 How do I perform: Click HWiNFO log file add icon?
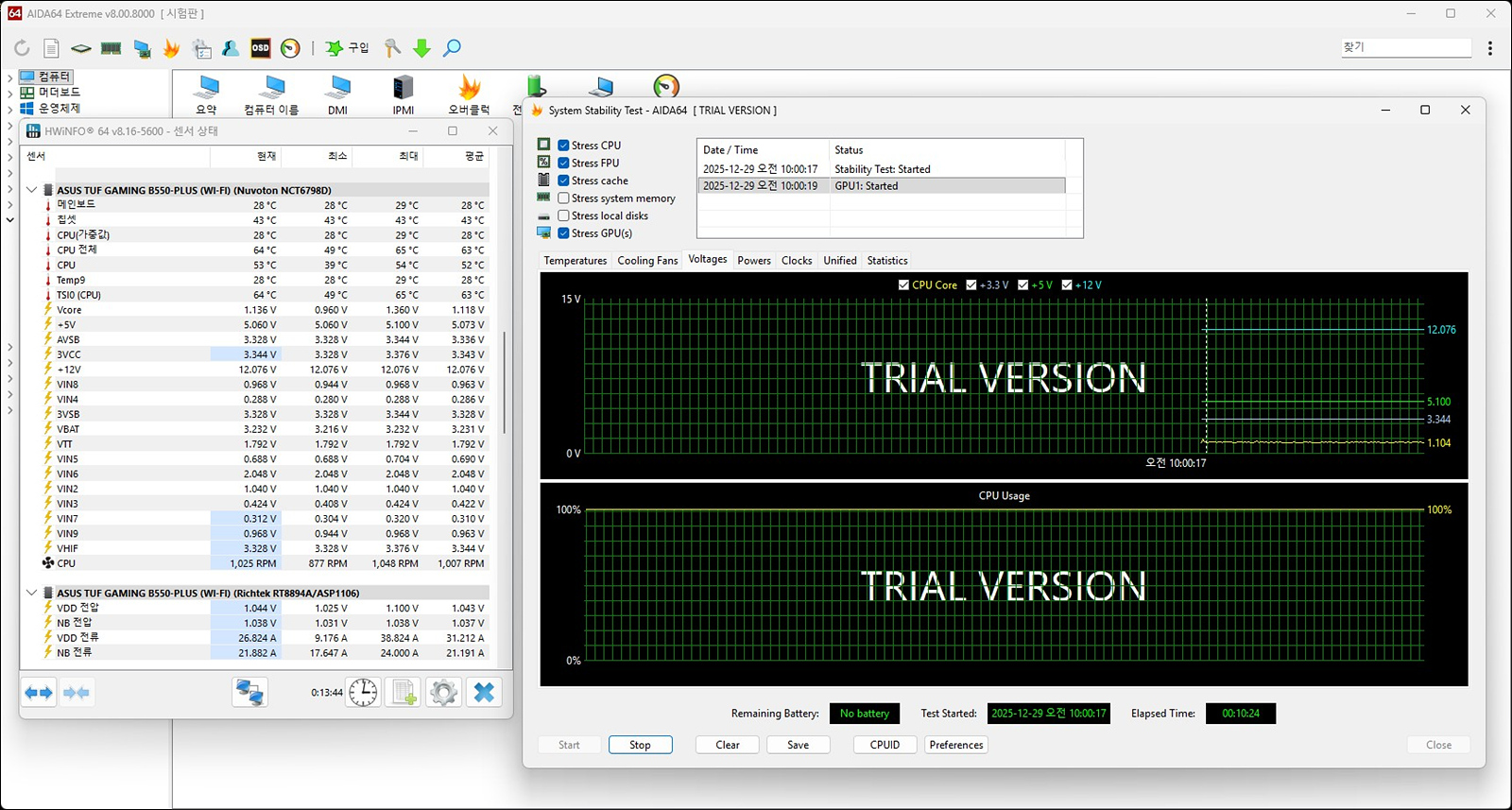point(404,693)
